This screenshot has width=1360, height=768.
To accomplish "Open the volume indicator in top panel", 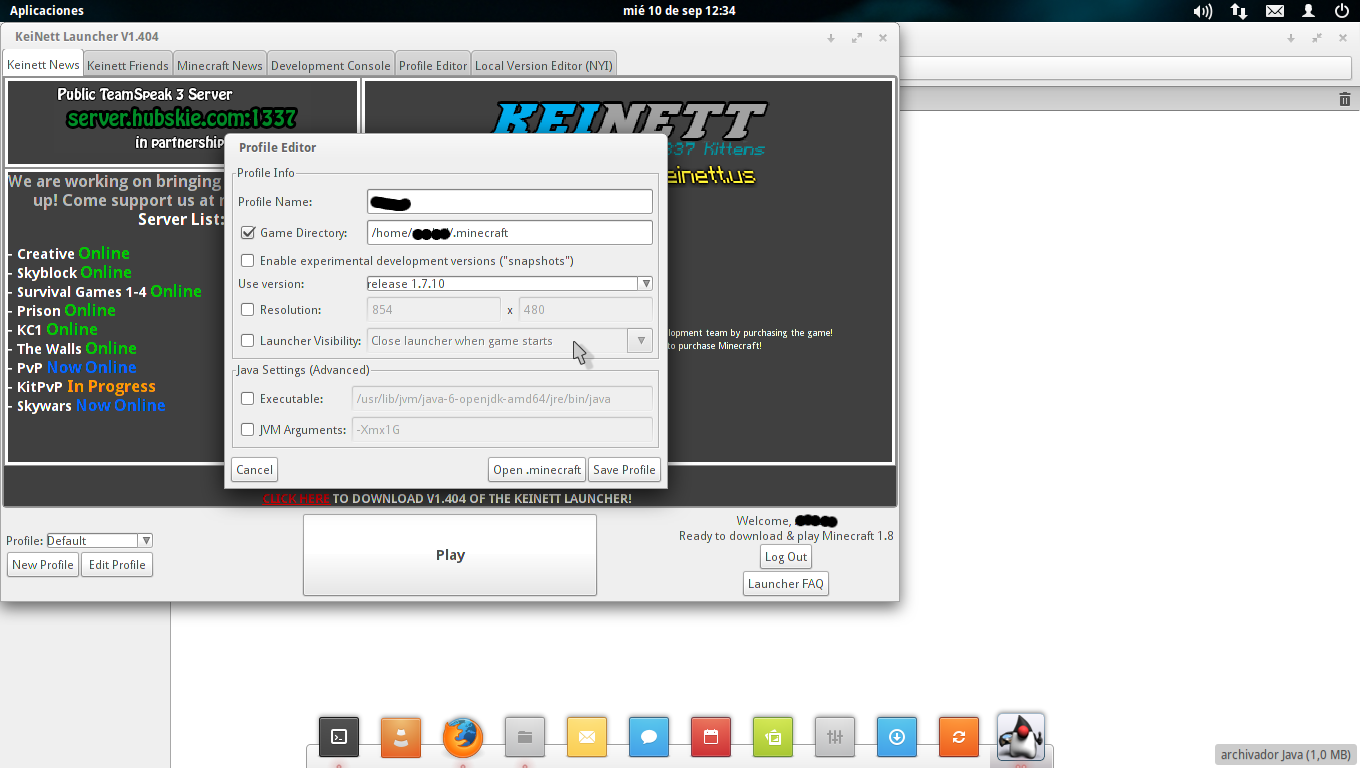I will pos(1203,11).
